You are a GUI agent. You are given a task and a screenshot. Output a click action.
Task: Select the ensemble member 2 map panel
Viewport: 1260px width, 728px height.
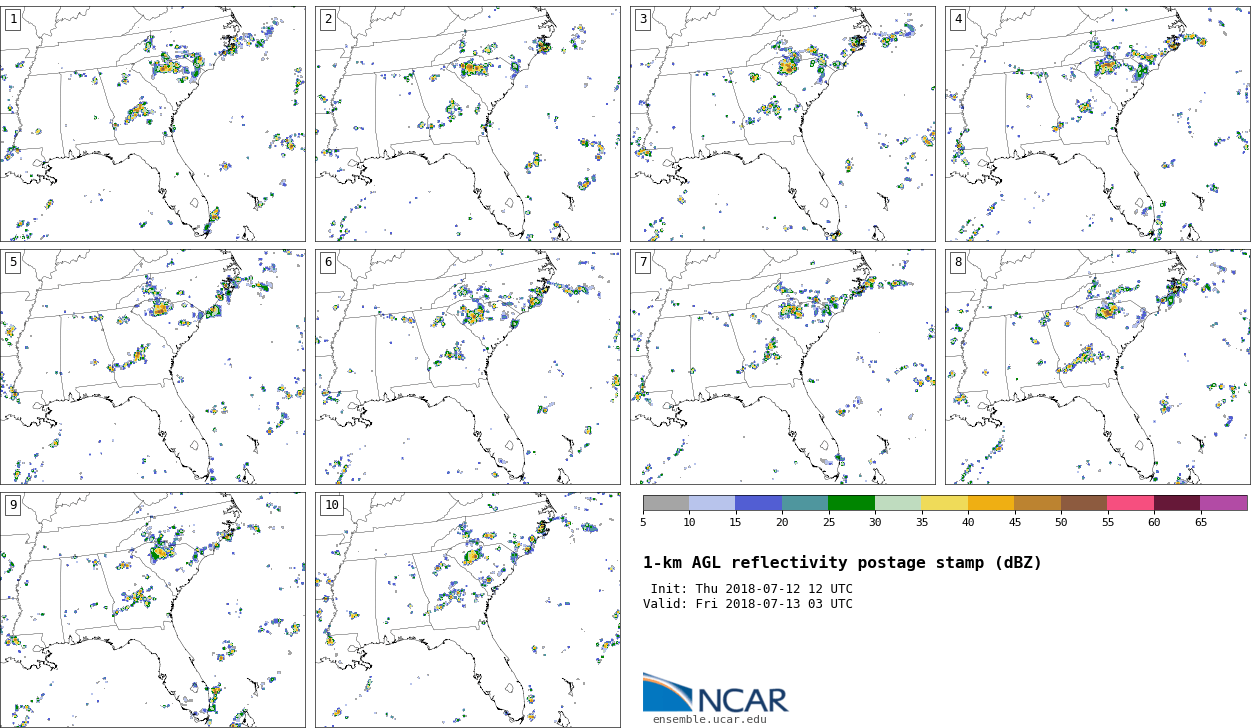pos(467,123)
